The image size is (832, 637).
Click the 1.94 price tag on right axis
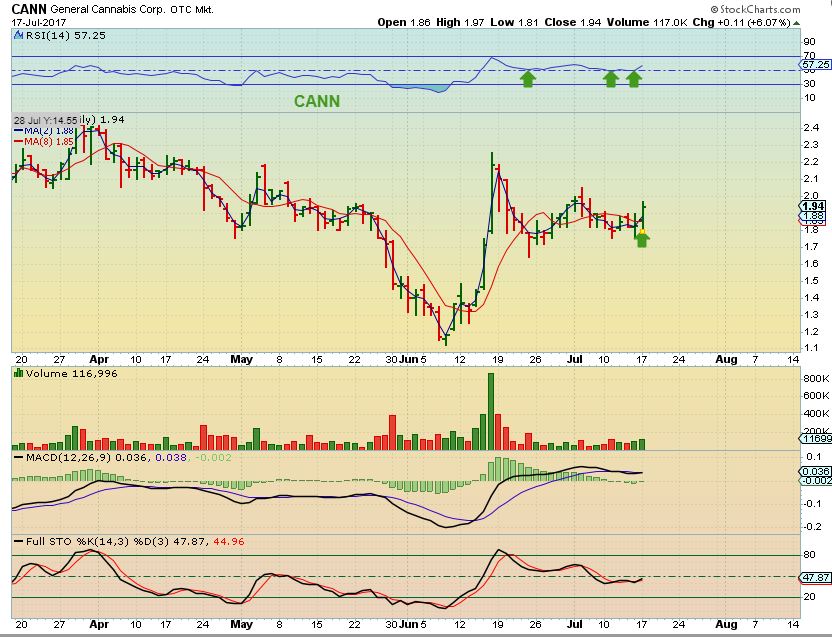(x=813, y=206)
